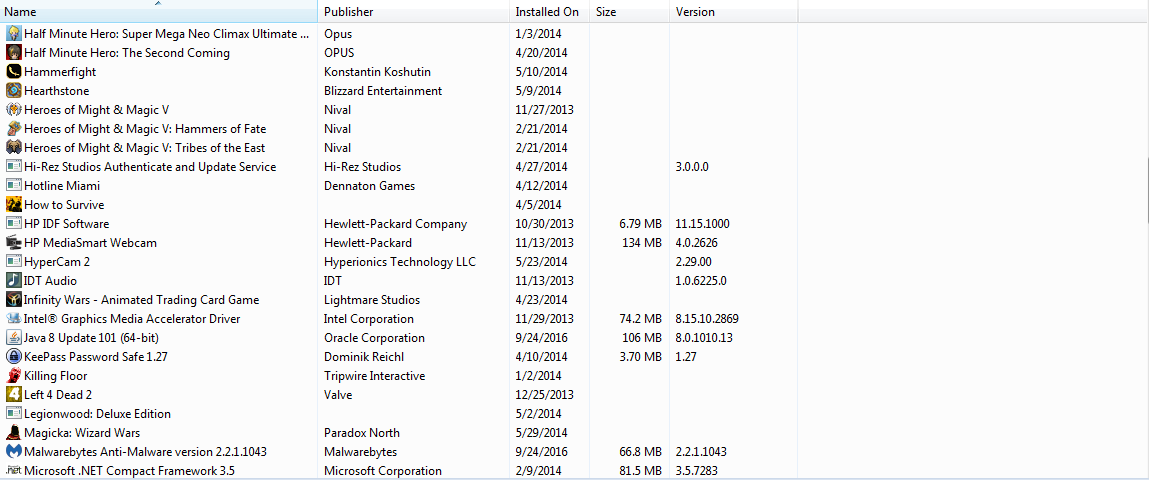1149x480 pixels.
Task: Click publisher Dennaton Games
Action: tap(369, 186)
